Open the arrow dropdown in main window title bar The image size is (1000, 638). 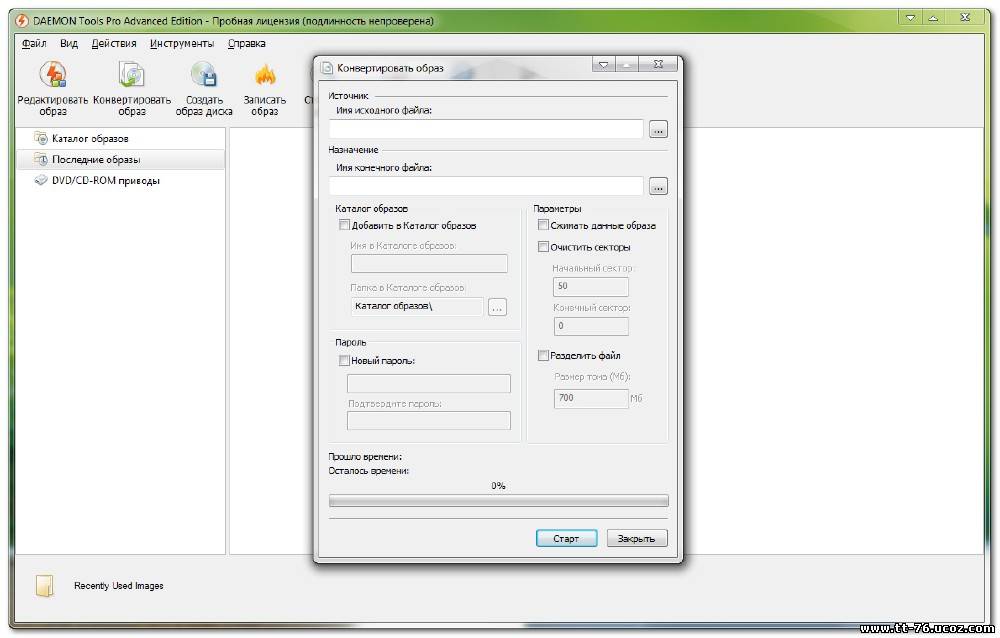[x=911, y=18]
